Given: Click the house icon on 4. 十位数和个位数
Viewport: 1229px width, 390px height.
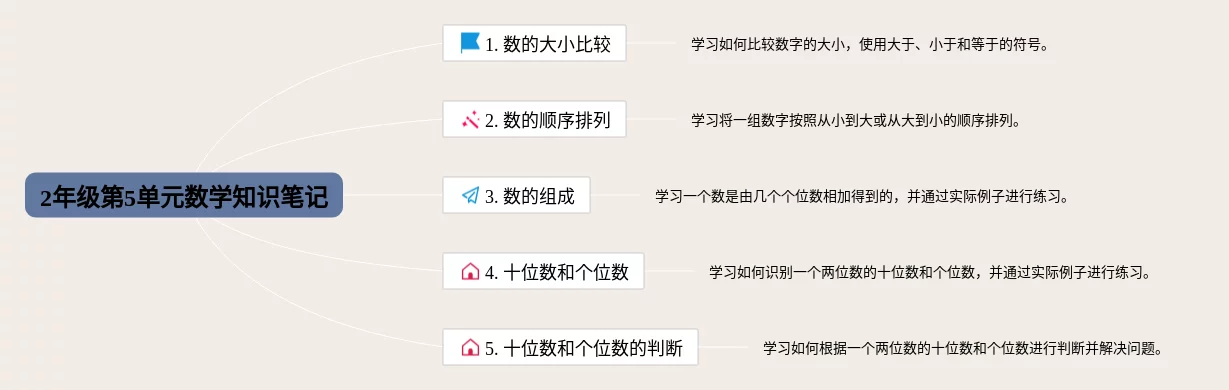Looking at the screenshot, I should click(470, 271).
